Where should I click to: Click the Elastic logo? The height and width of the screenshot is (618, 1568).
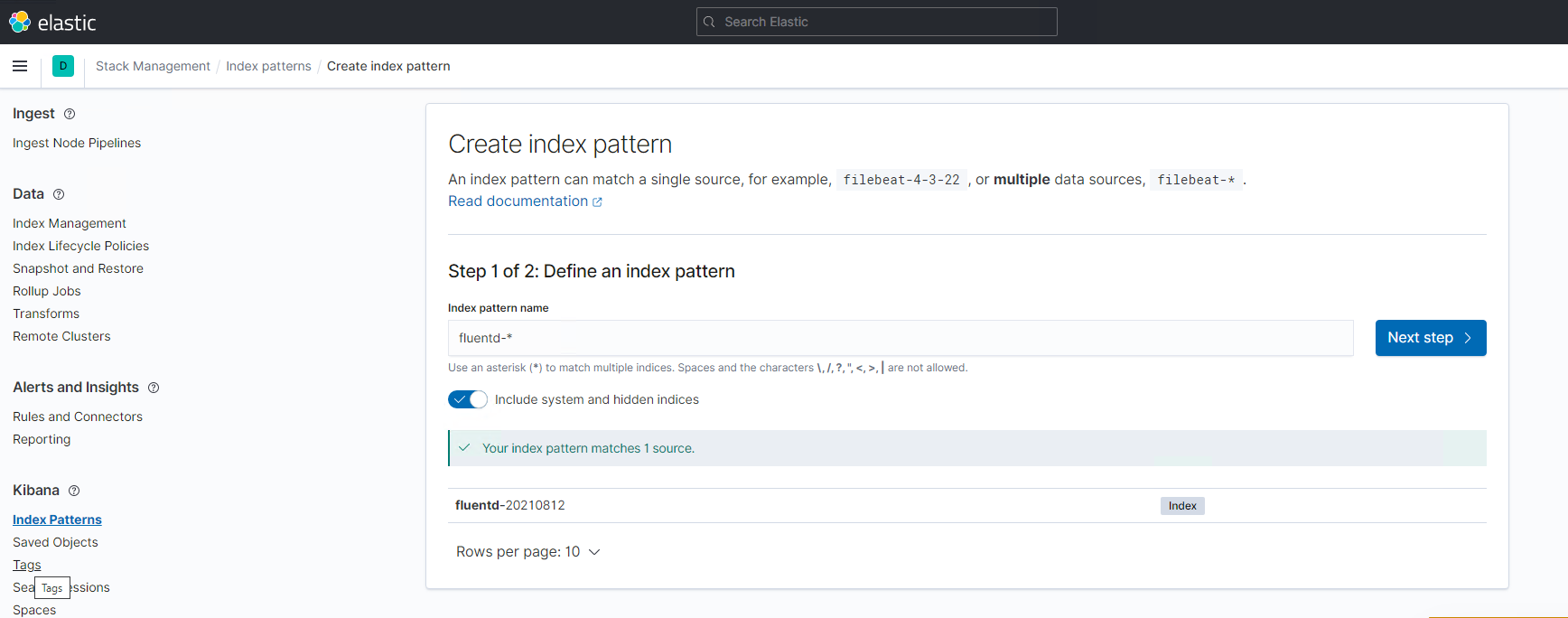coord(52,22)
